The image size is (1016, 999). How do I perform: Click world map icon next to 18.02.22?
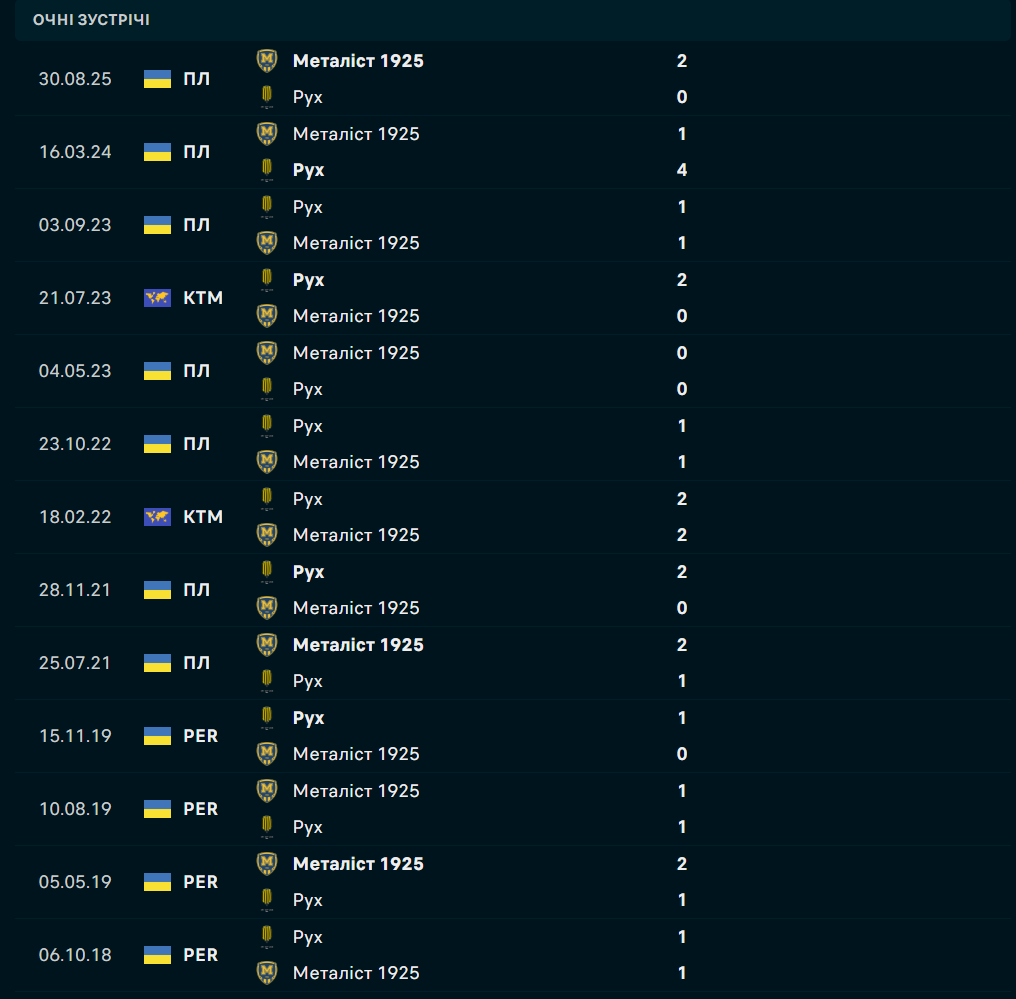click(157, 517)
